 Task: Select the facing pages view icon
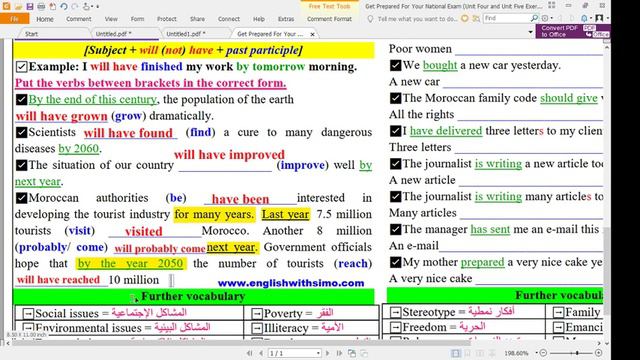tap(480, 353)
